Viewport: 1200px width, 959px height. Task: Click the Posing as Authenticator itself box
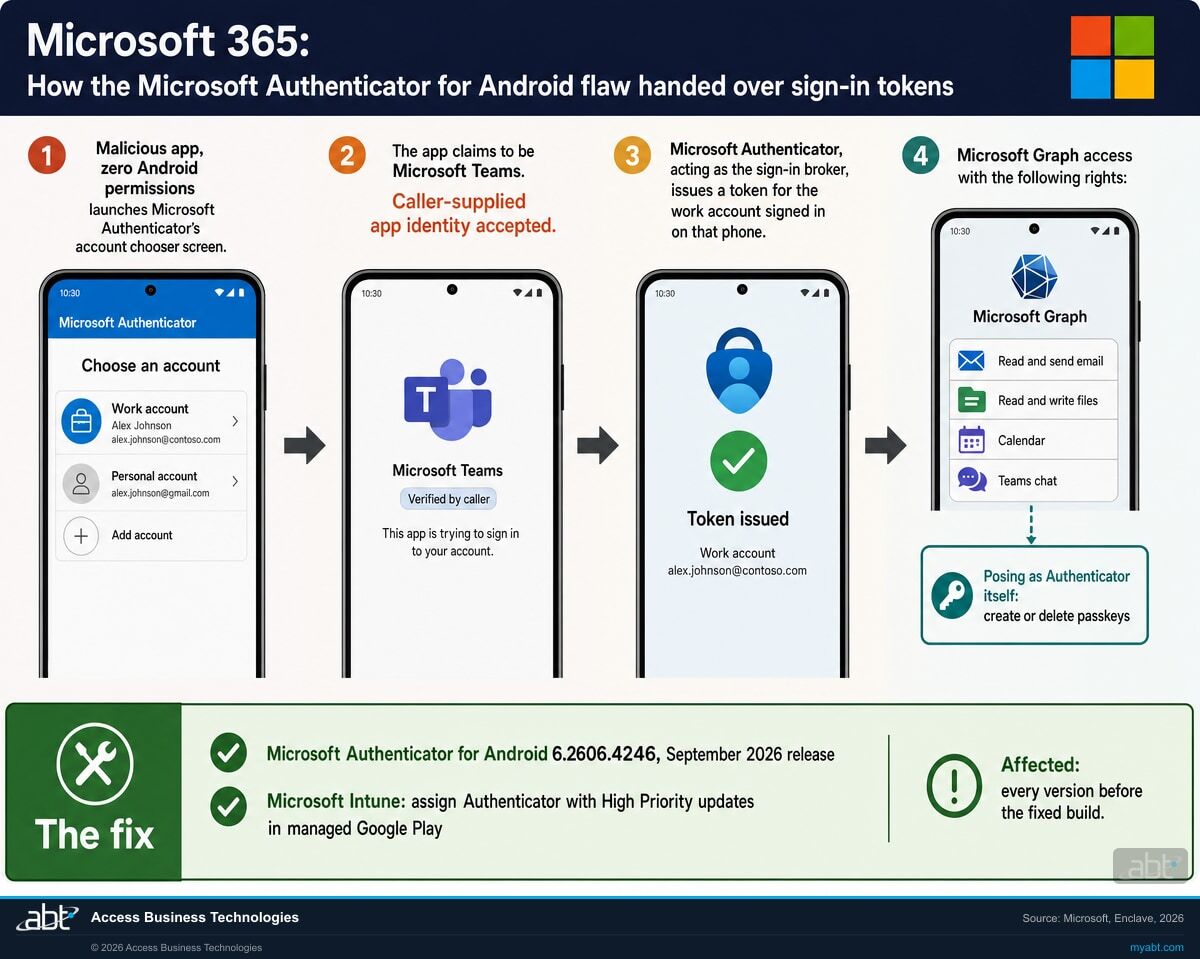(1034, 595)
